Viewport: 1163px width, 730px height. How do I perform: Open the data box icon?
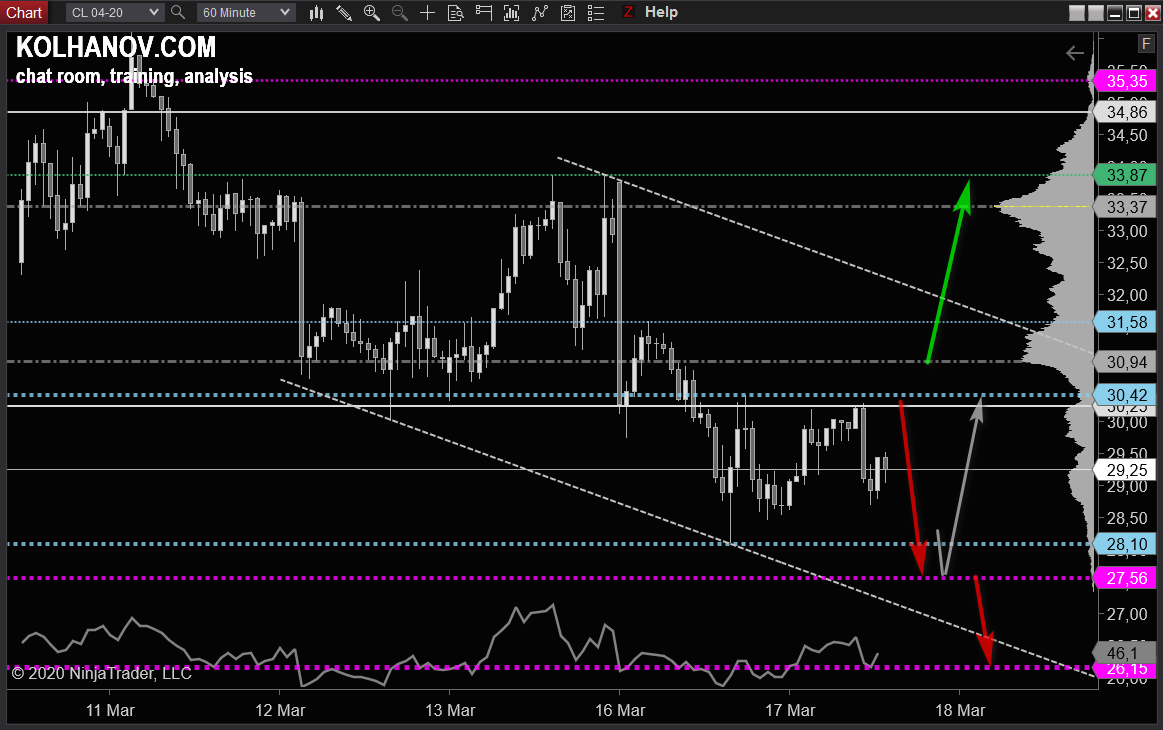(x=455, y=13)
